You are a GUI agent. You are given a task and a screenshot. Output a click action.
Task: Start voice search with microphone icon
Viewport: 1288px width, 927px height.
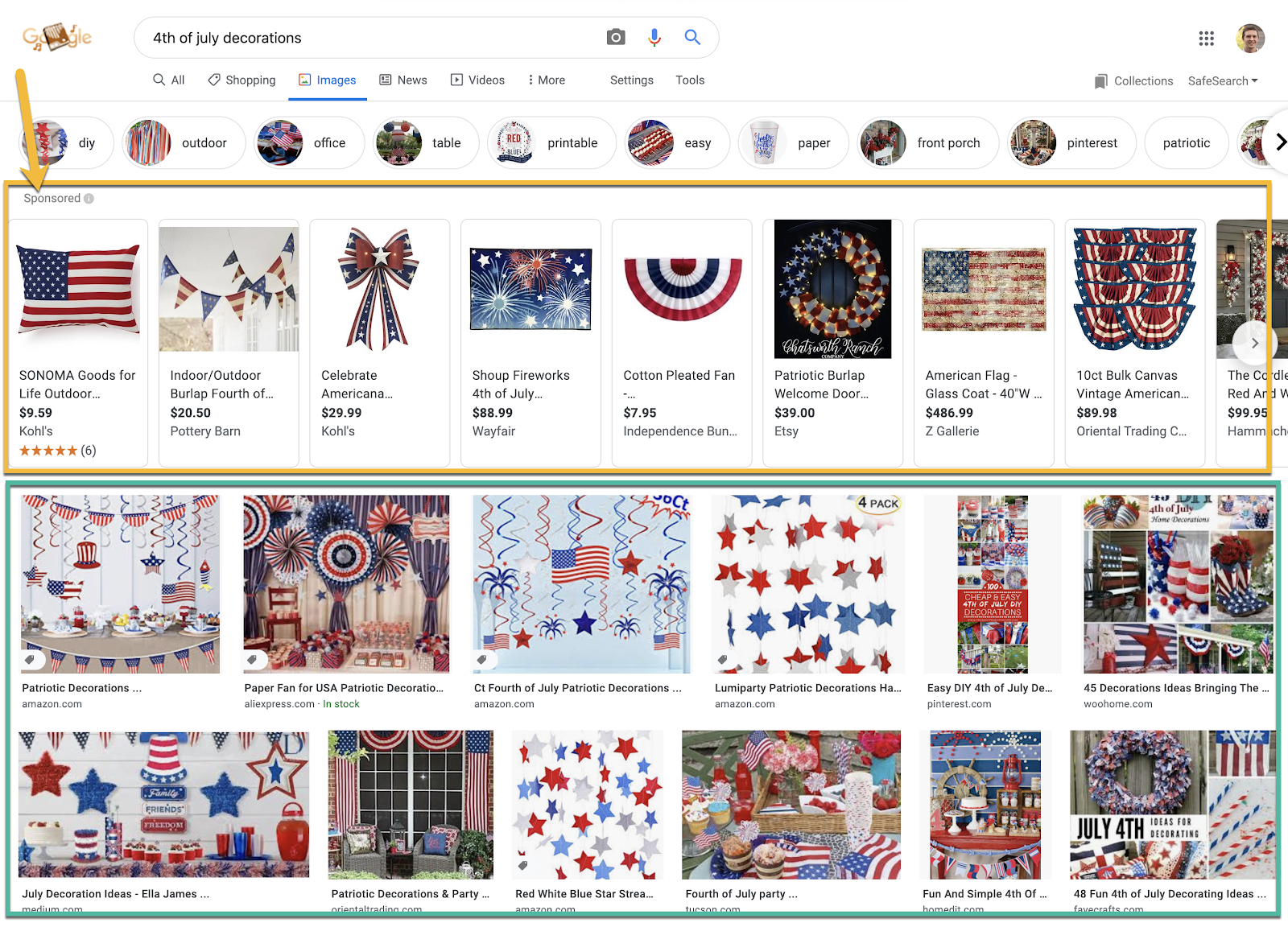(654, 37)
